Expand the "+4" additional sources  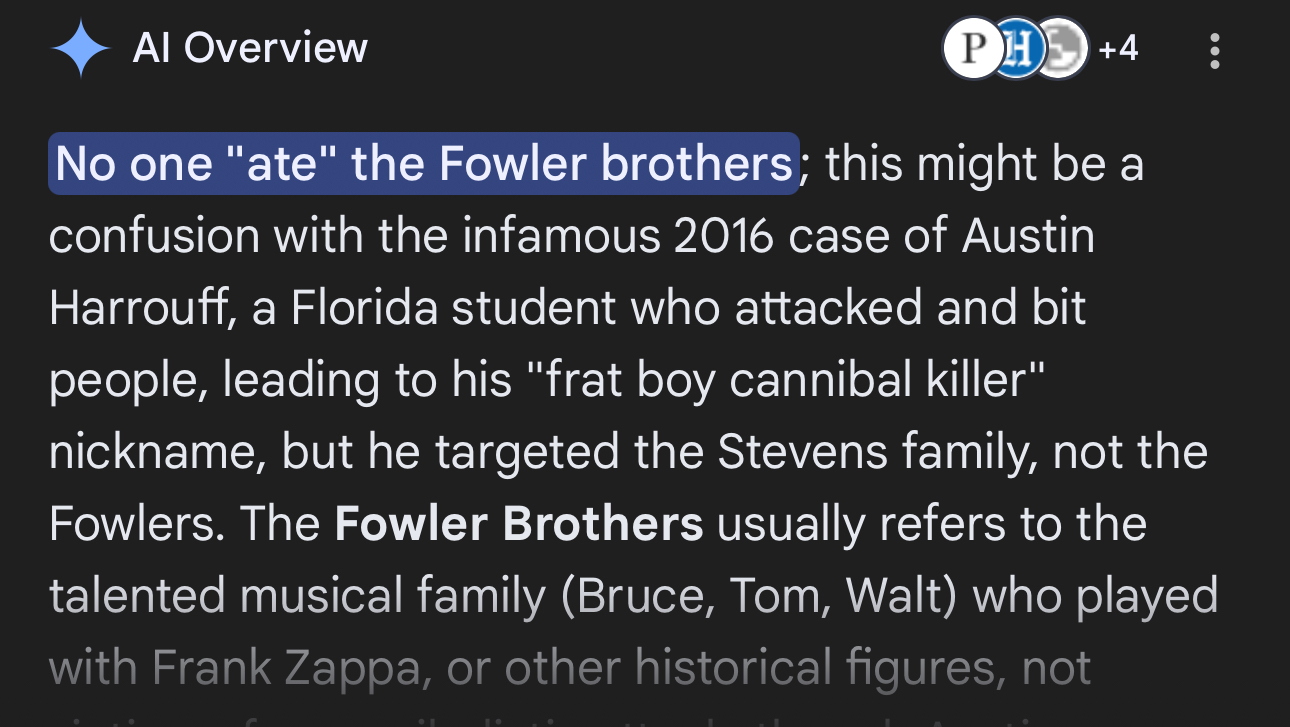[1118, 48]
